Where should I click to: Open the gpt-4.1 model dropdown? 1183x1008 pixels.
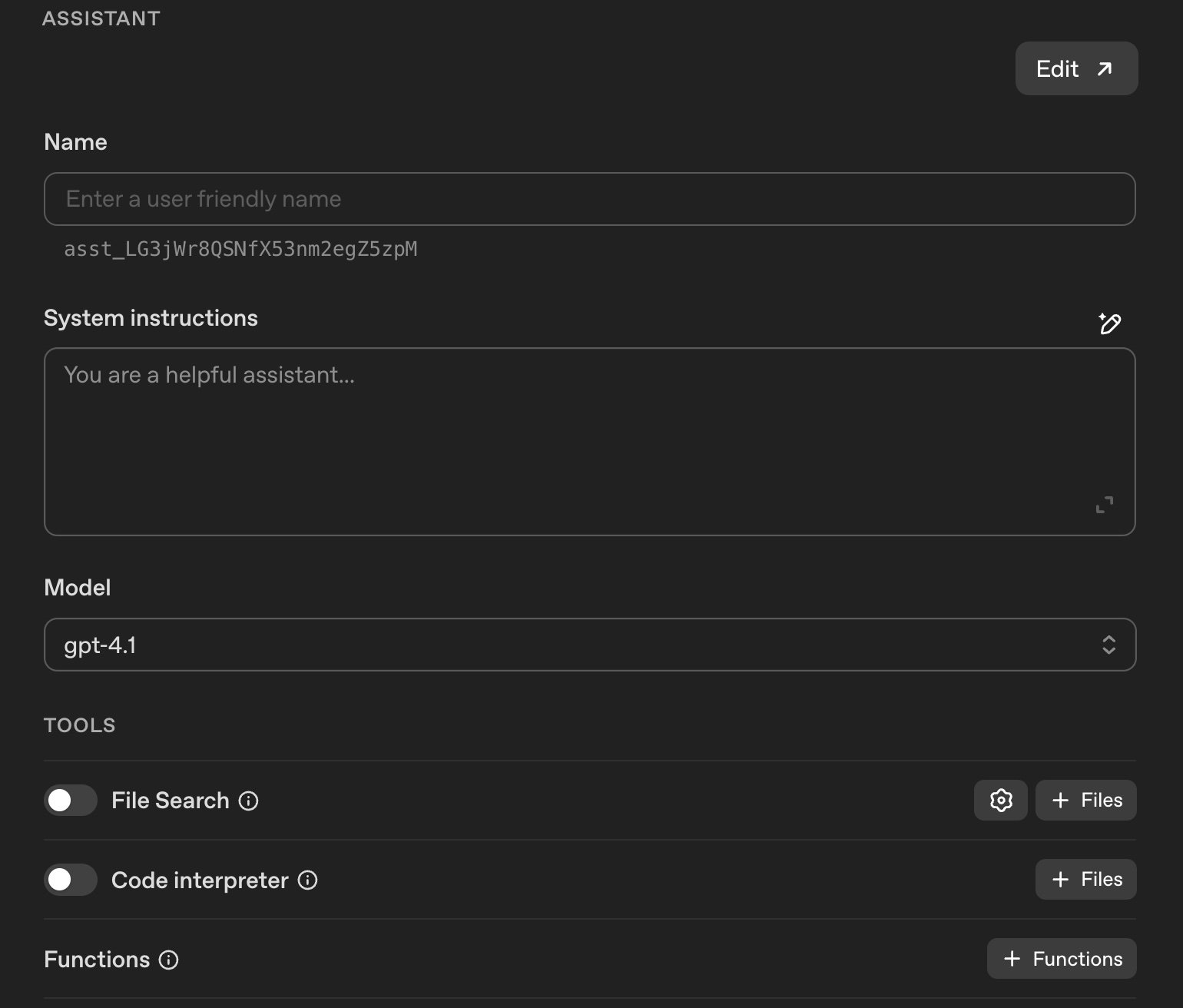590,645
